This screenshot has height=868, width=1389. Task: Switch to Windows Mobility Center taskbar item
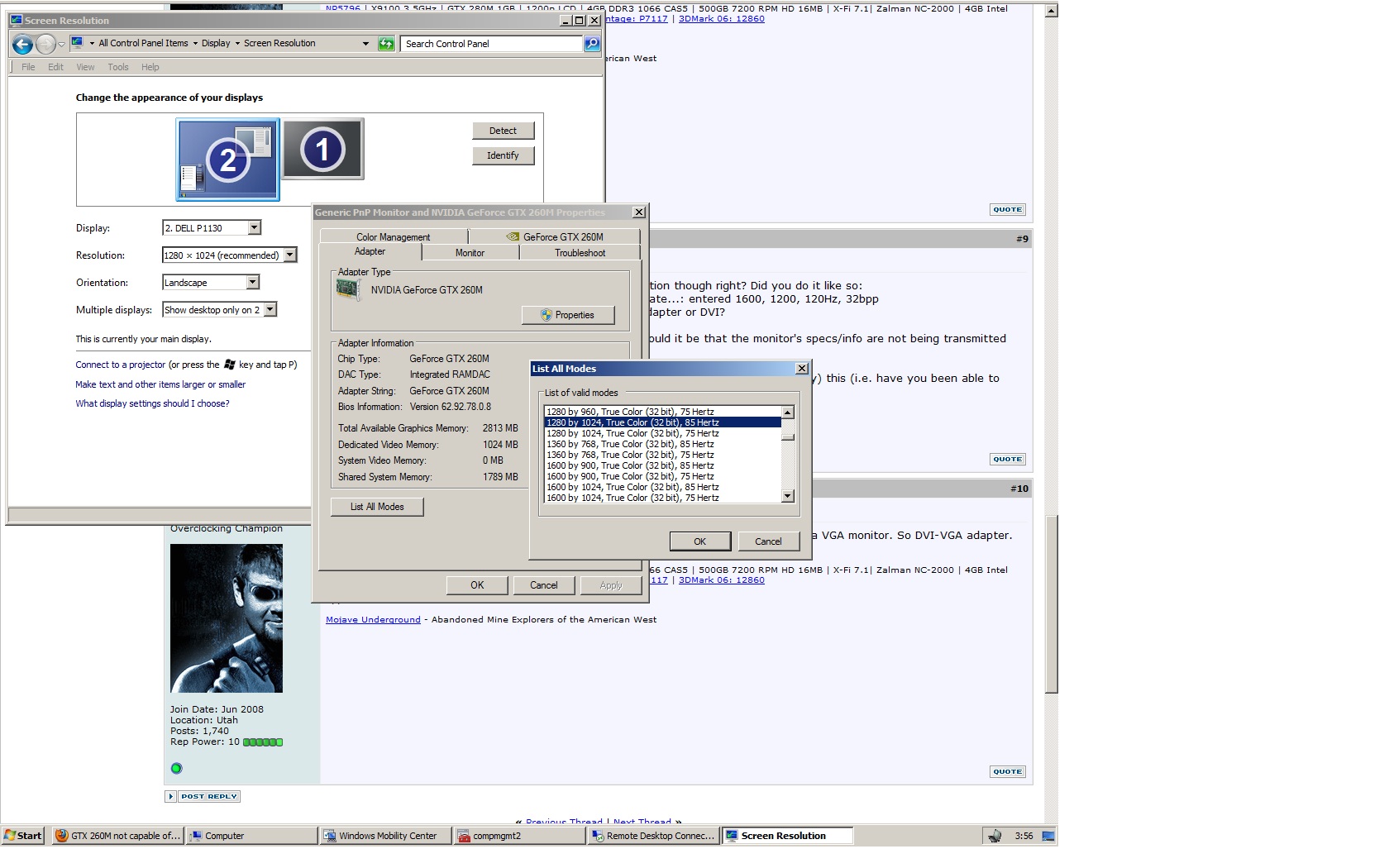click(x=386, y=836)
